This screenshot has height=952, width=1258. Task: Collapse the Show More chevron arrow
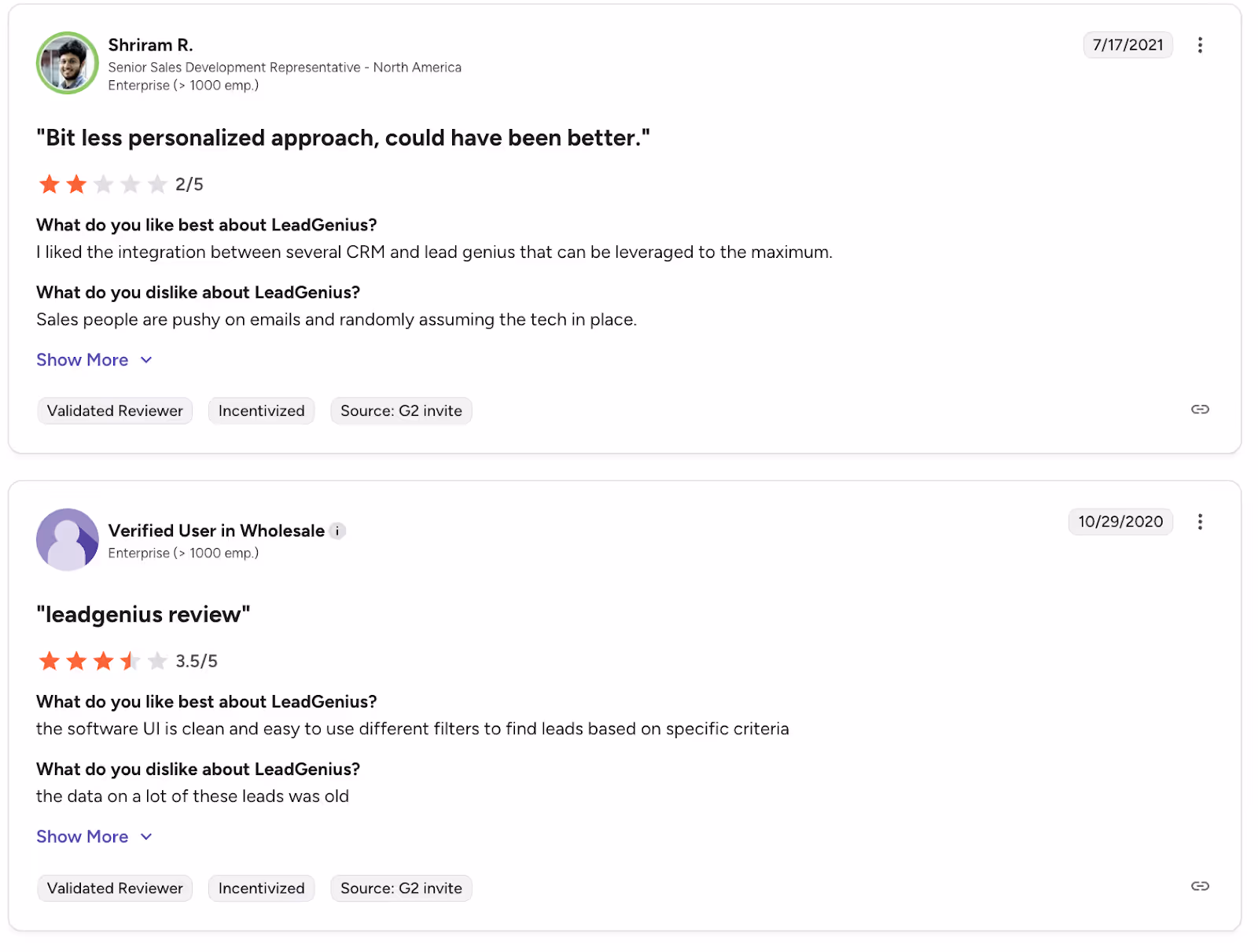(x=146, y=359)
